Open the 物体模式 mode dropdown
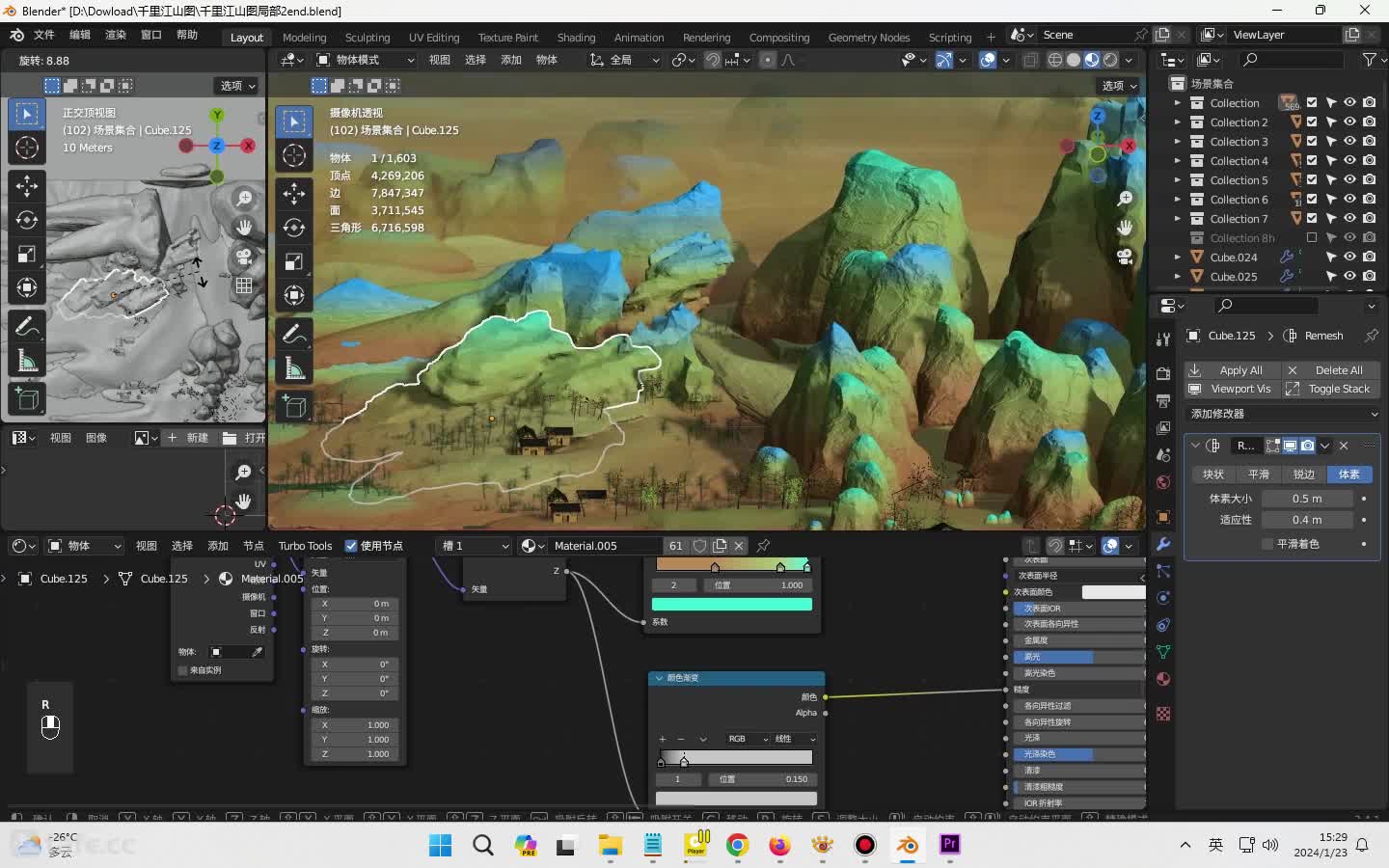Viewport: 1389px width, 868px height. point(366,60)
